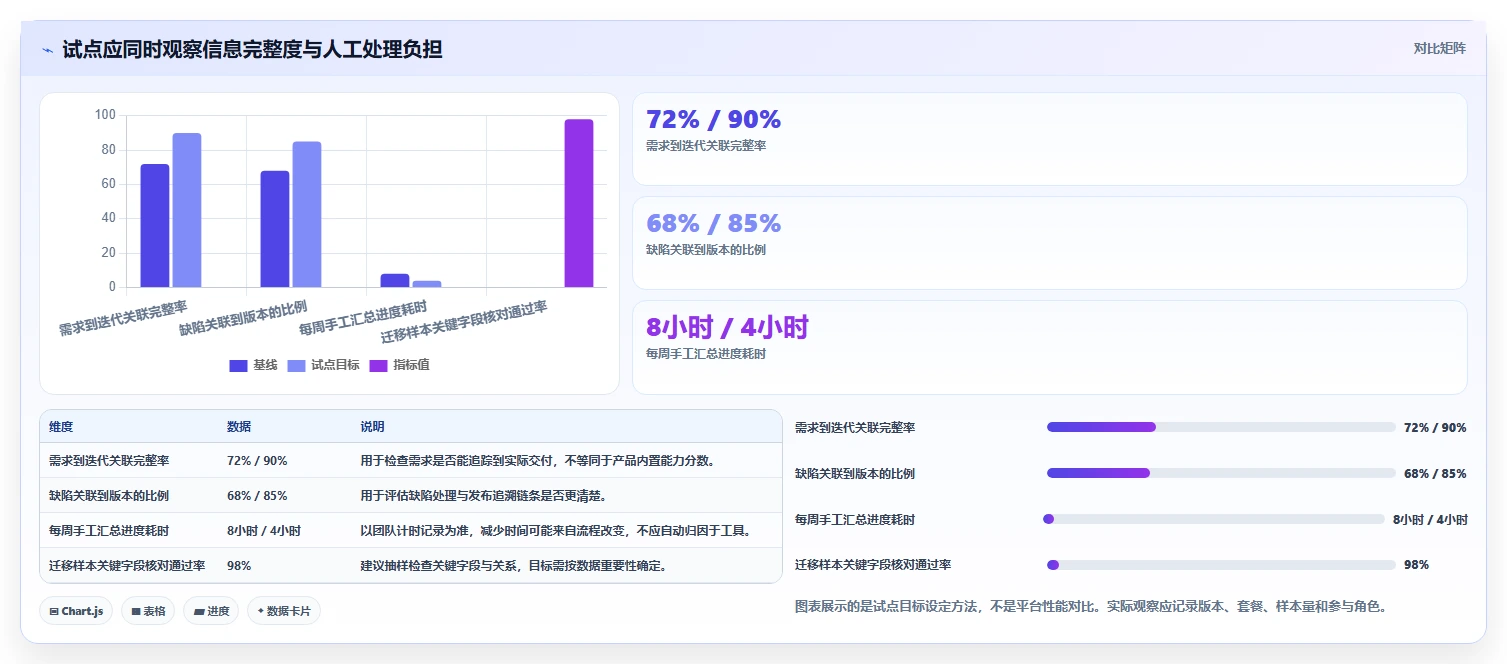The image size is (1507, 664).
Task: Click the 需求到迭代关联完整率 progress bar
Action: pos(1221,427)
